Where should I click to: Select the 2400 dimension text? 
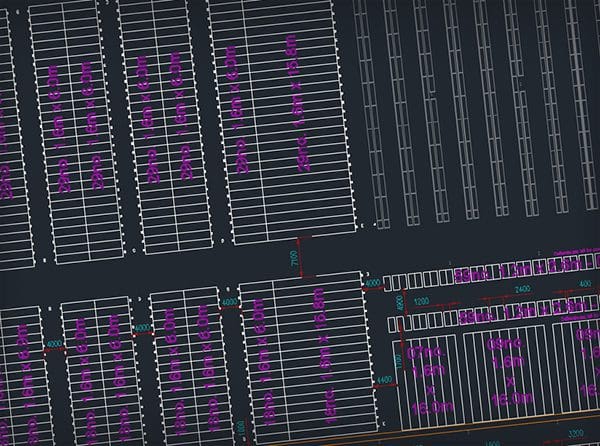[522, 289]
